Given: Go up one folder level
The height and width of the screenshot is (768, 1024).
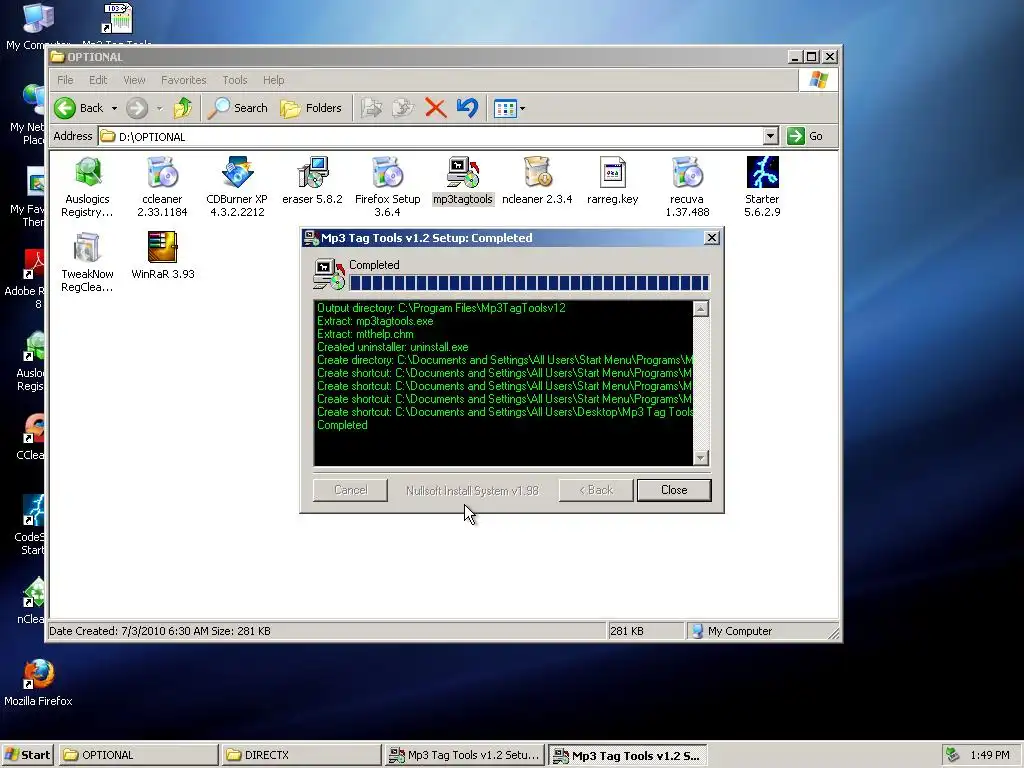Looking at the screenshot, I should [x=182, y=108].
